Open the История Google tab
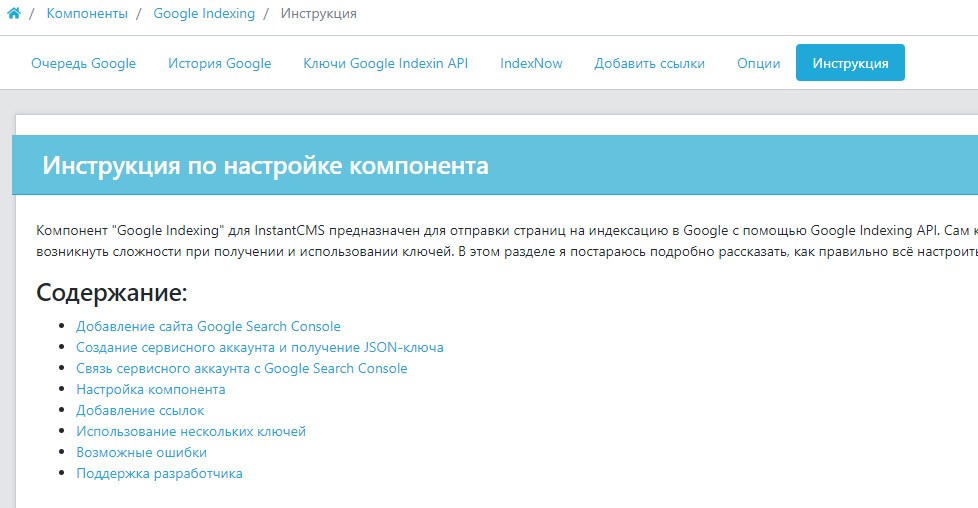This screenshot has height=508, width=978. pos(220,63)
